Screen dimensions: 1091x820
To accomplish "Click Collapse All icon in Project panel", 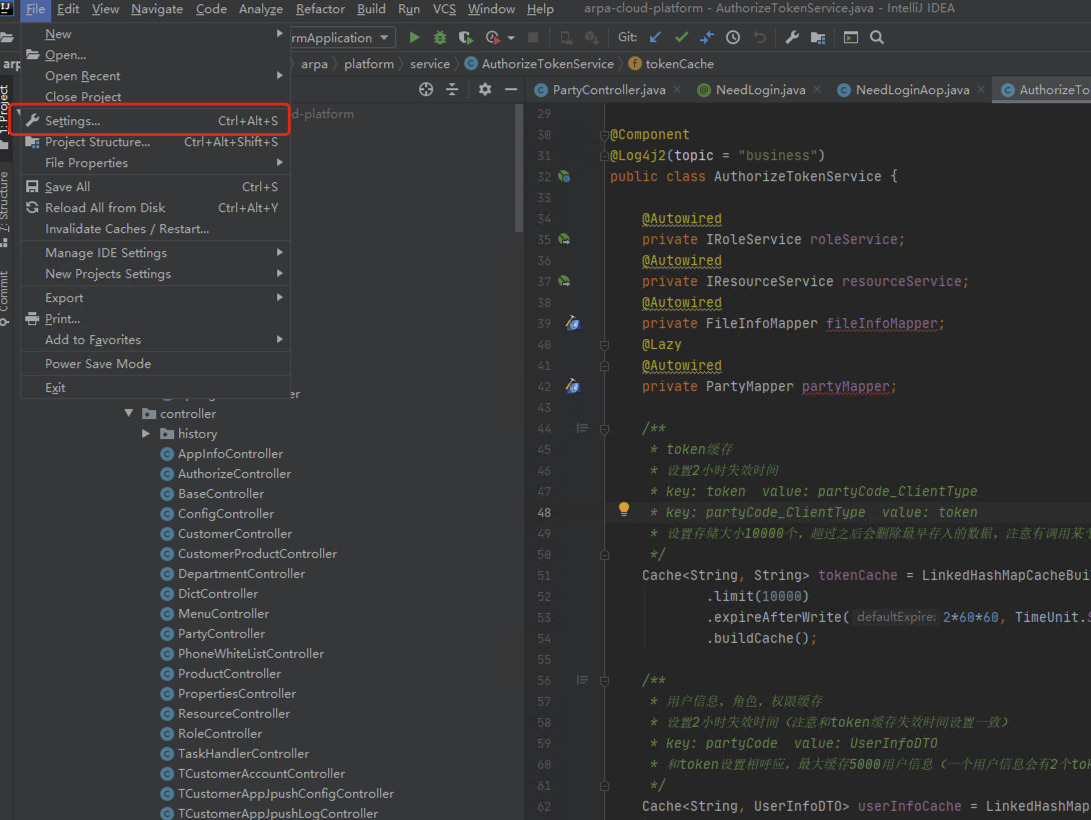I will tap(452, 89).
